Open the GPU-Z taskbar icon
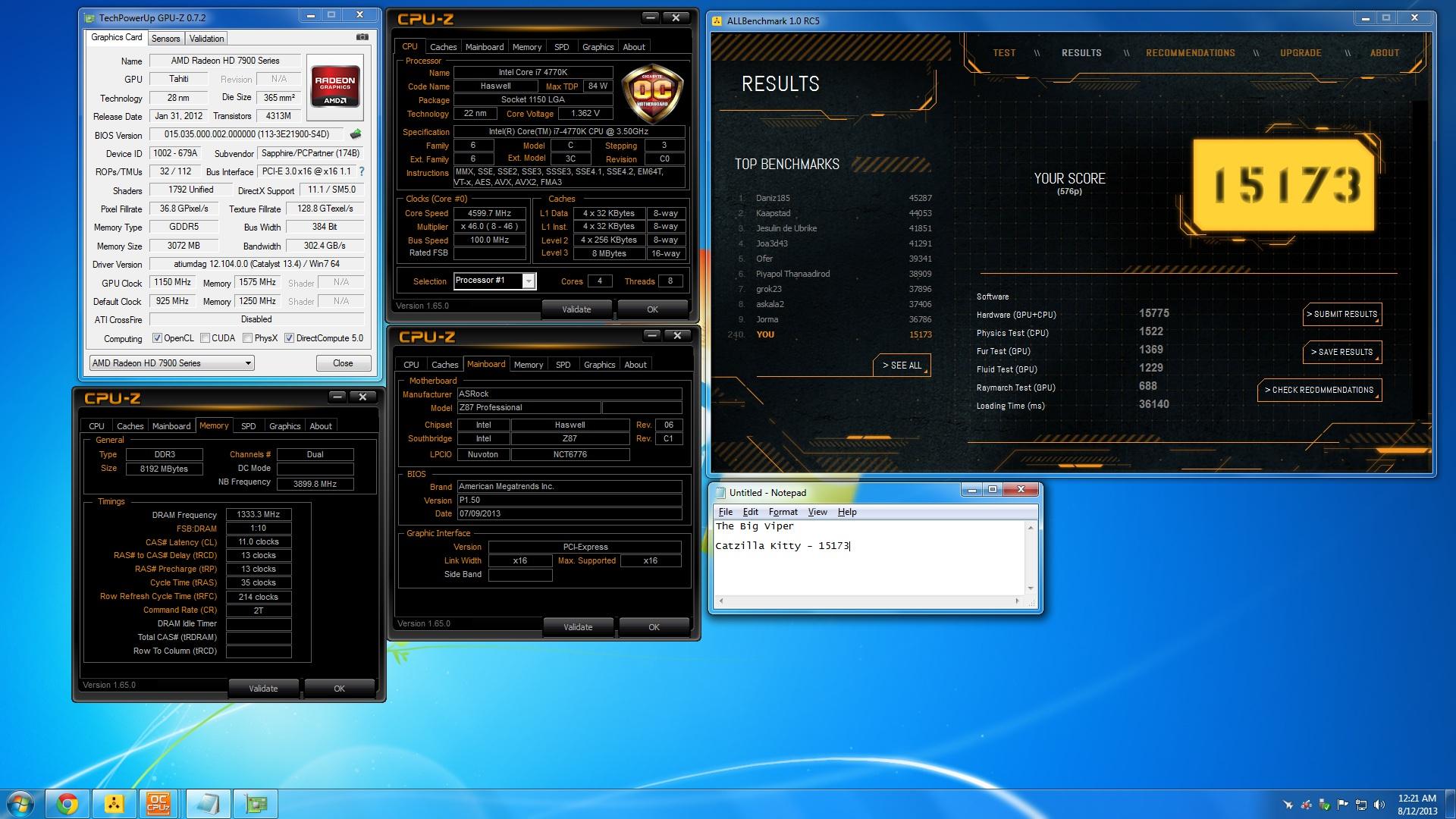The width and height of the screenshot is (1456, 819). [x=256, y=804]
